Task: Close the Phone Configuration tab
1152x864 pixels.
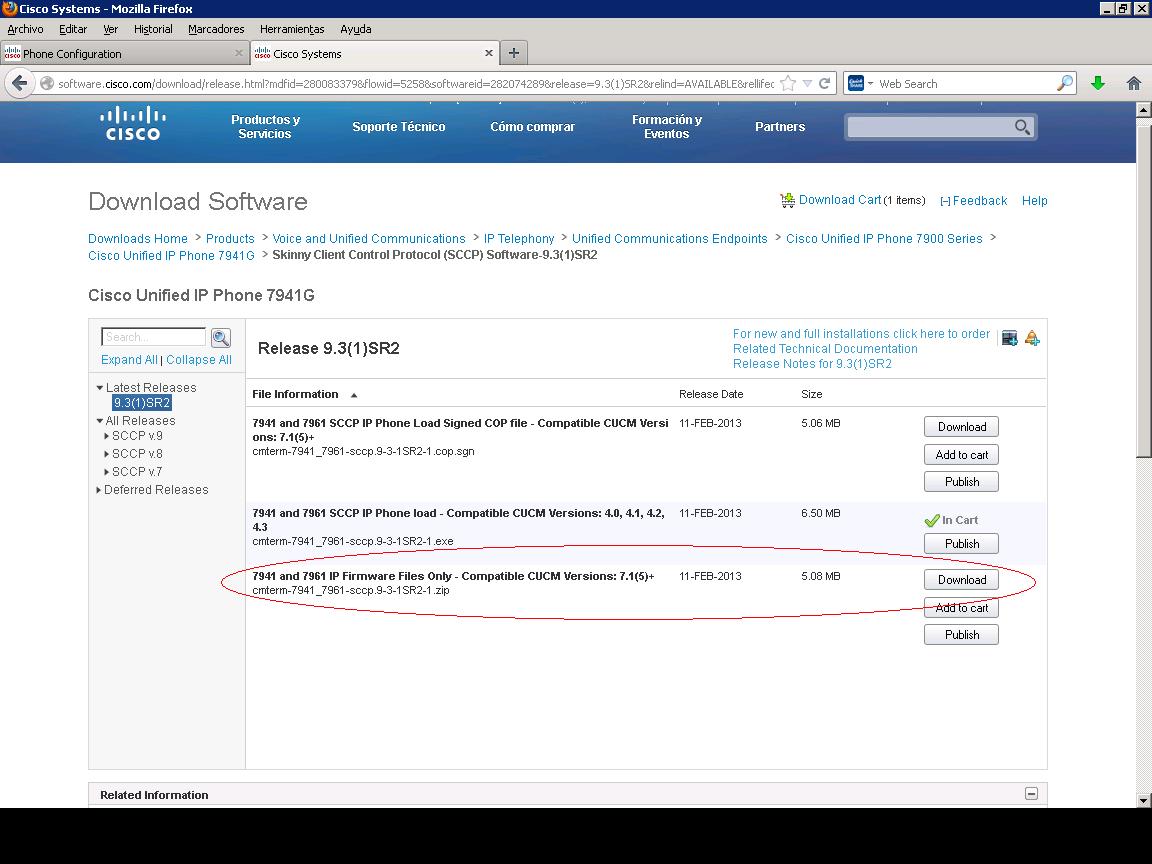Action: (x=239, y=53)
